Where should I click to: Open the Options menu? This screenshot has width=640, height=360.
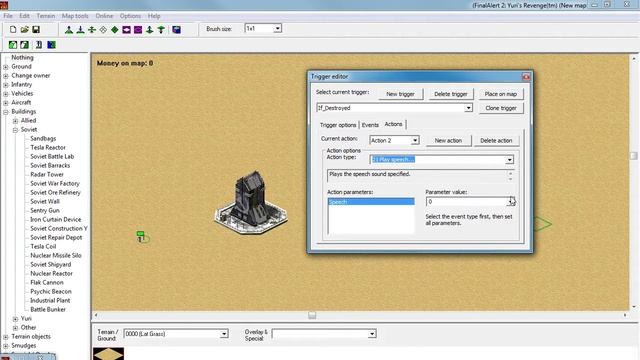click(x=130, y=16)
